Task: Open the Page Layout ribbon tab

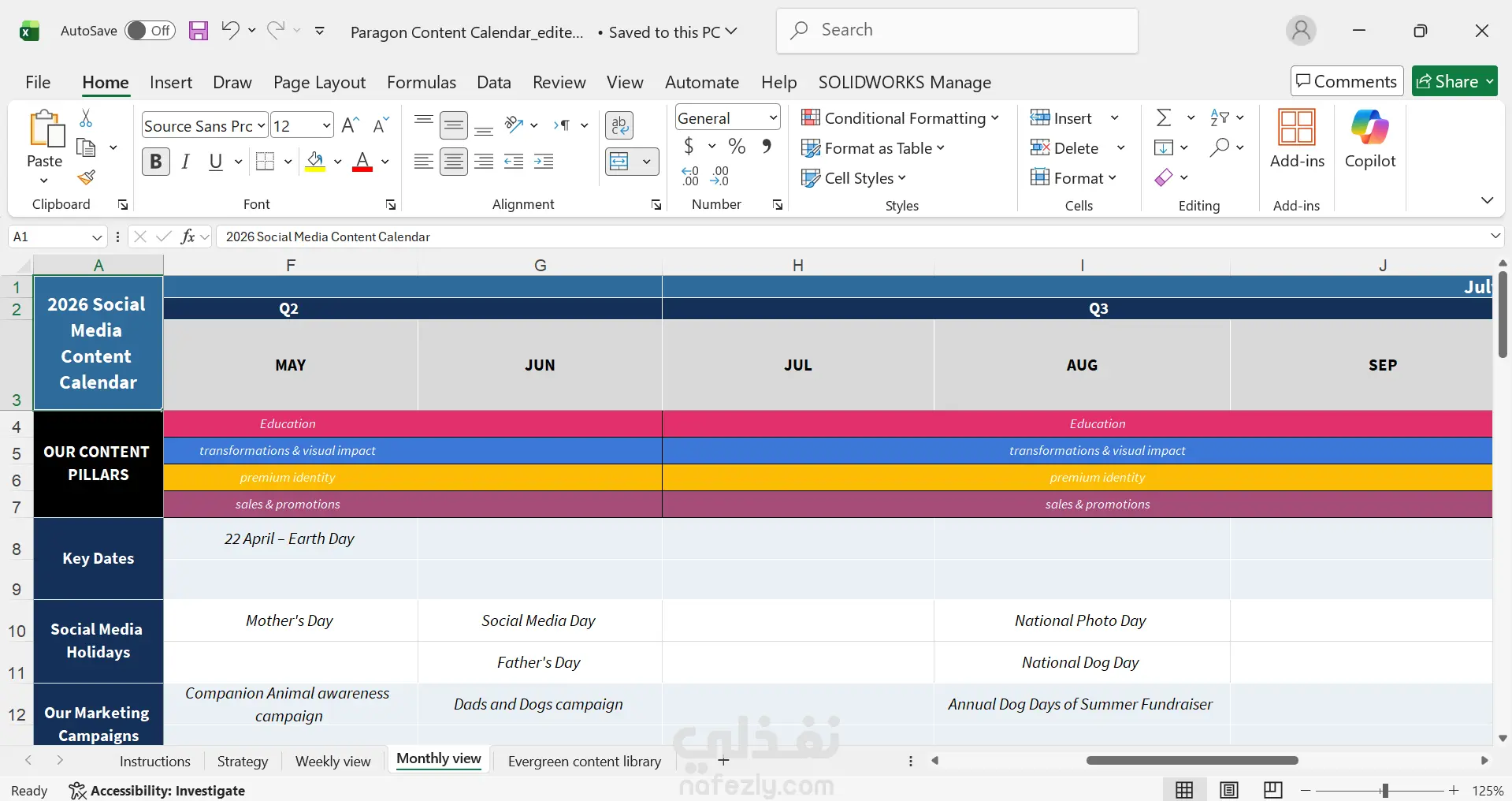Action: 319,82
